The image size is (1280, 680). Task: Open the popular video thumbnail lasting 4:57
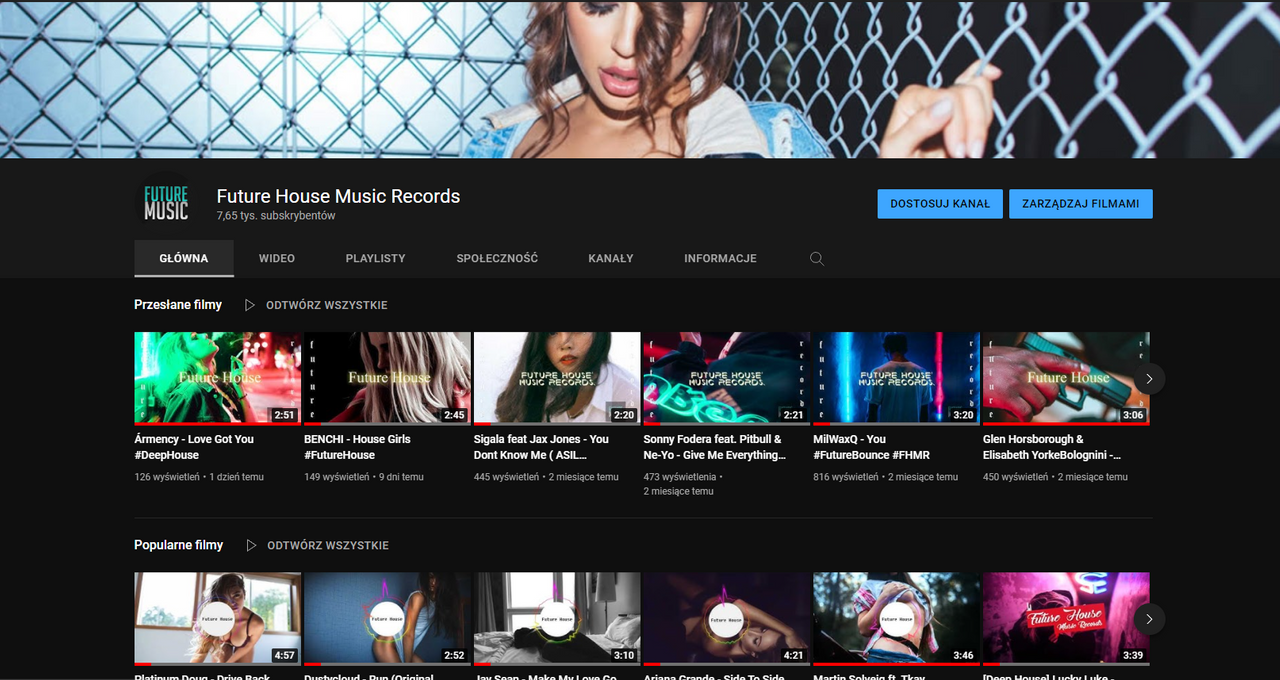(x=218, y=619)
